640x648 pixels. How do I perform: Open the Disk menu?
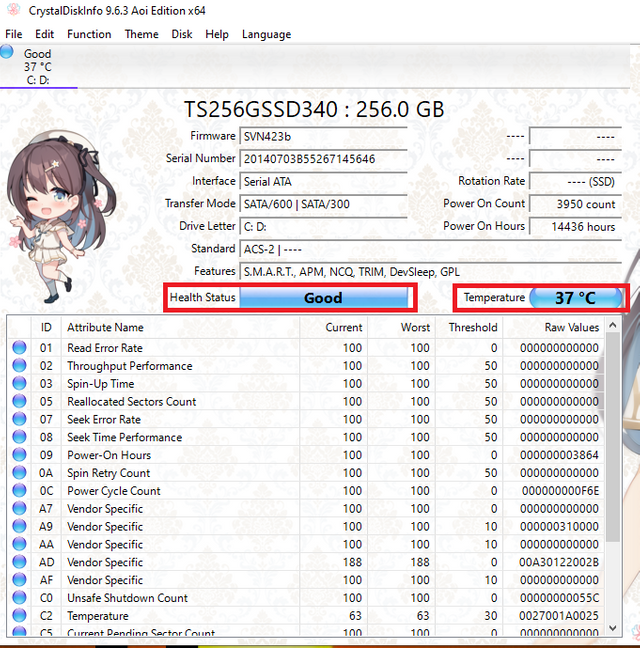coord(182,34)
